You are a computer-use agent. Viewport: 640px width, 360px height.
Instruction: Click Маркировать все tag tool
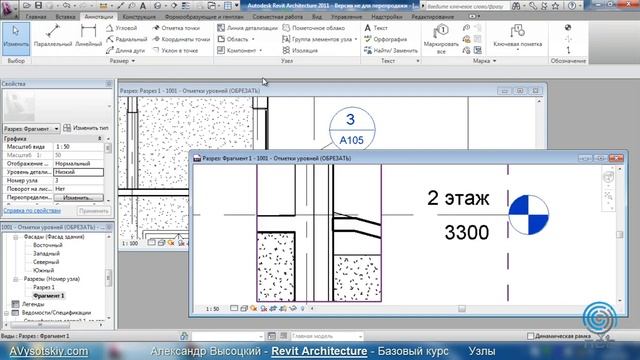(441, 39)
